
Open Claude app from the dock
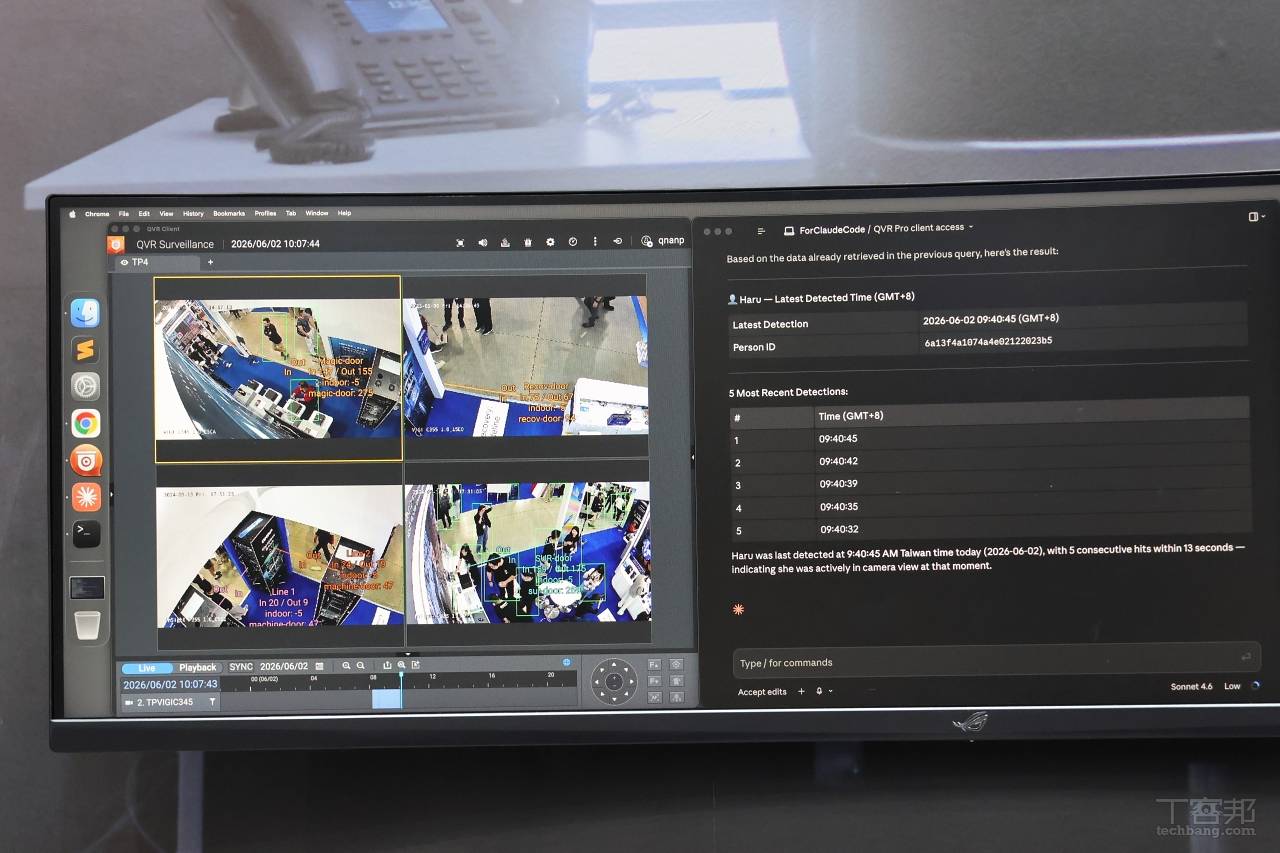(86, 496)
